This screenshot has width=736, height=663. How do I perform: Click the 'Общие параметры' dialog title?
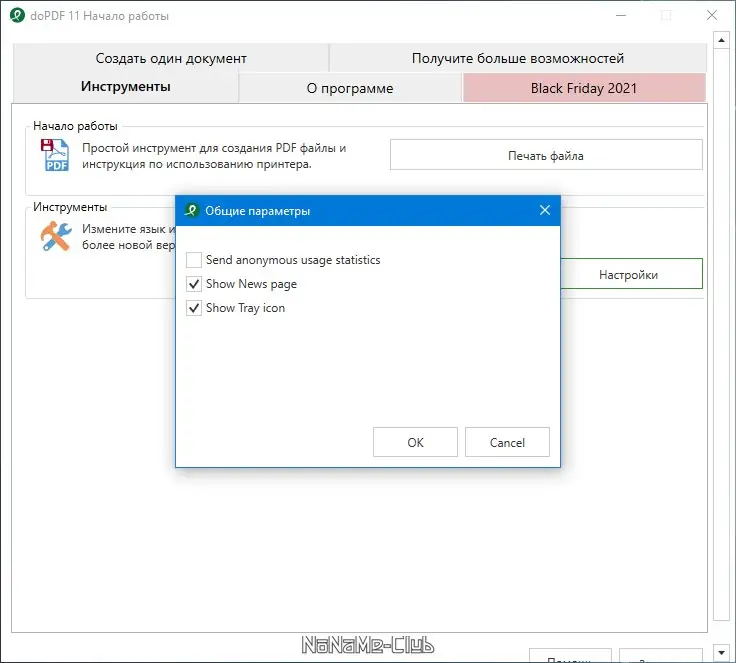click(x=258, y=211)
